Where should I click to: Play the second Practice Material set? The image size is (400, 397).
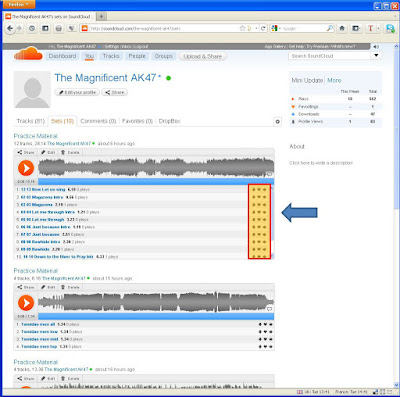click(26, 303)
